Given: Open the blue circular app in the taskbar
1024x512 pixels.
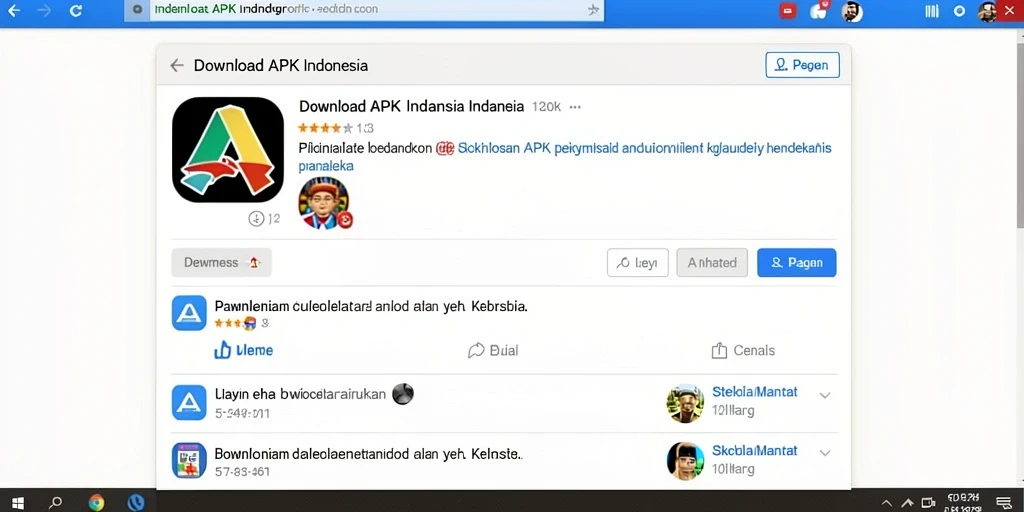Looking at the screenshot, I should tap(136, 502).
